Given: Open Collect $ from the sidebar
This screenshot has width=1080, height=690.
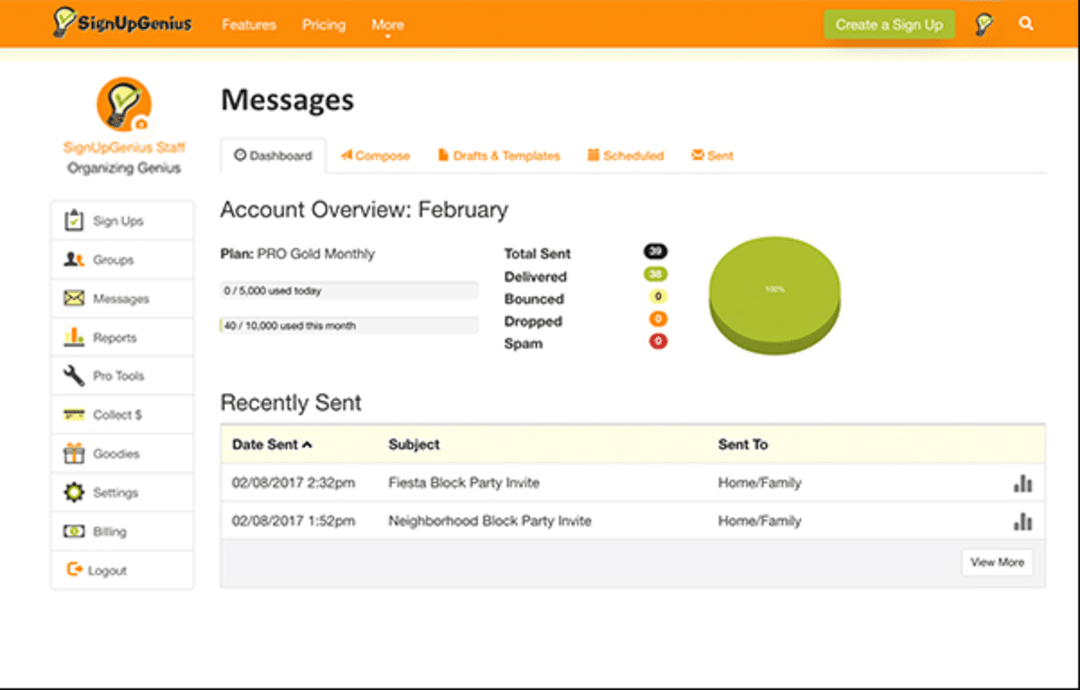Looking at the screenshot, I should coord(73,414).
